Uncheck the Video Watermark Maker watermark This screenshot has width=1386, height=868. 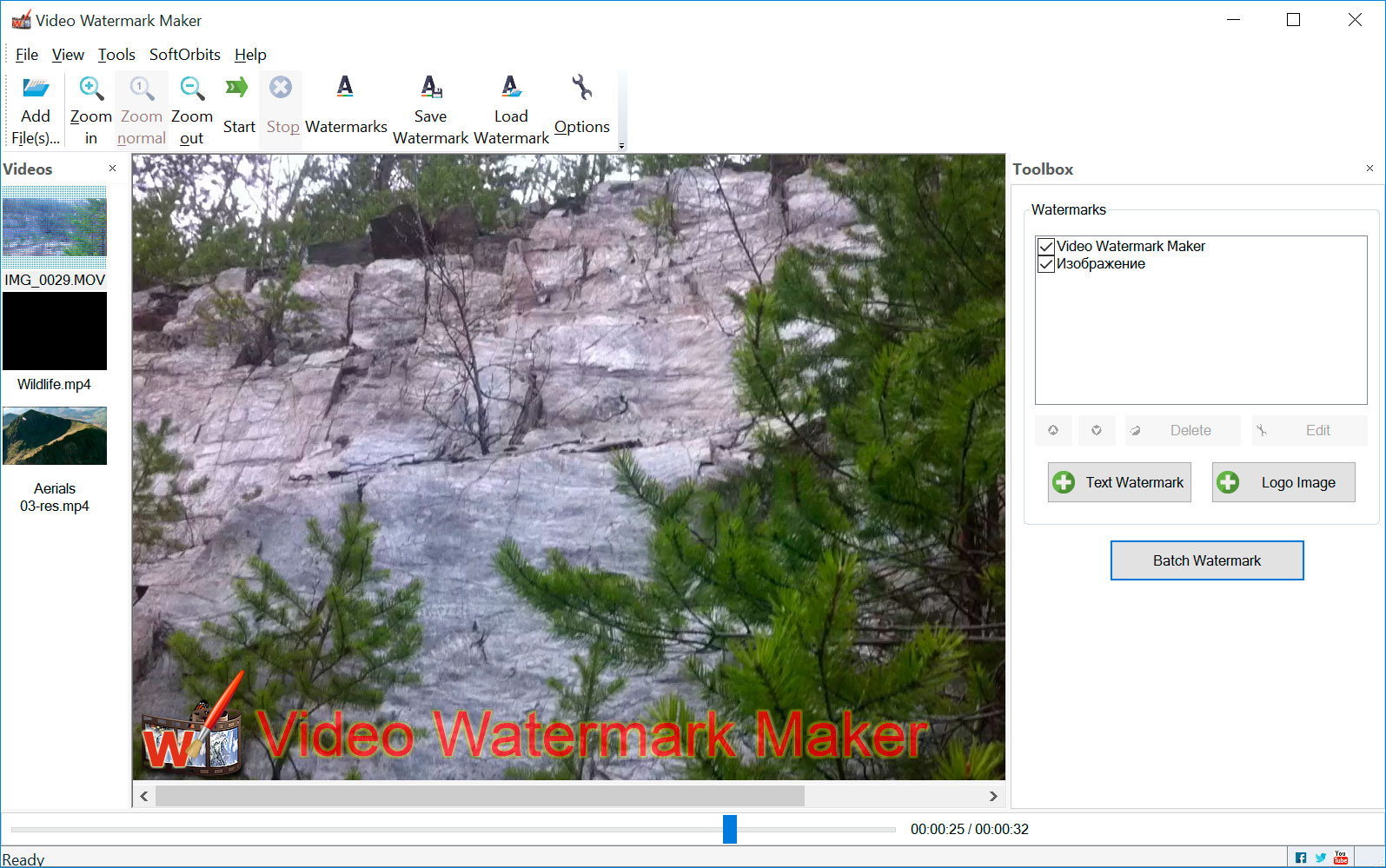pos(1046,247)
